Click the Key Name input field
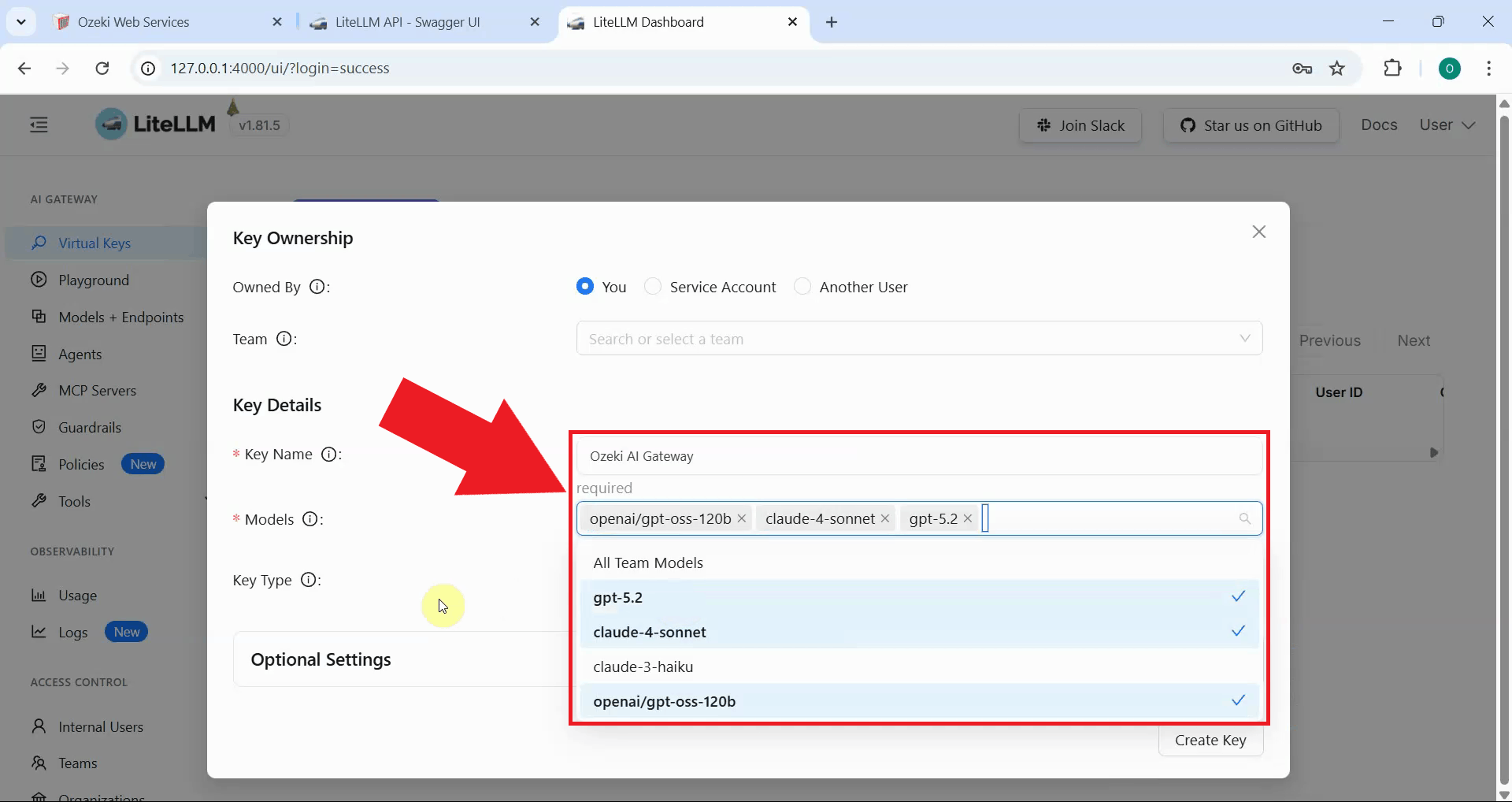 [918, 456]
